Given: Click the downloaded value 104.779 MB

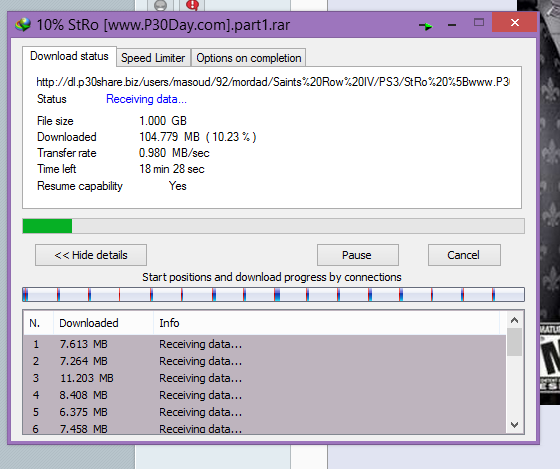Looking at the screenshot, I should coord(169,137).
